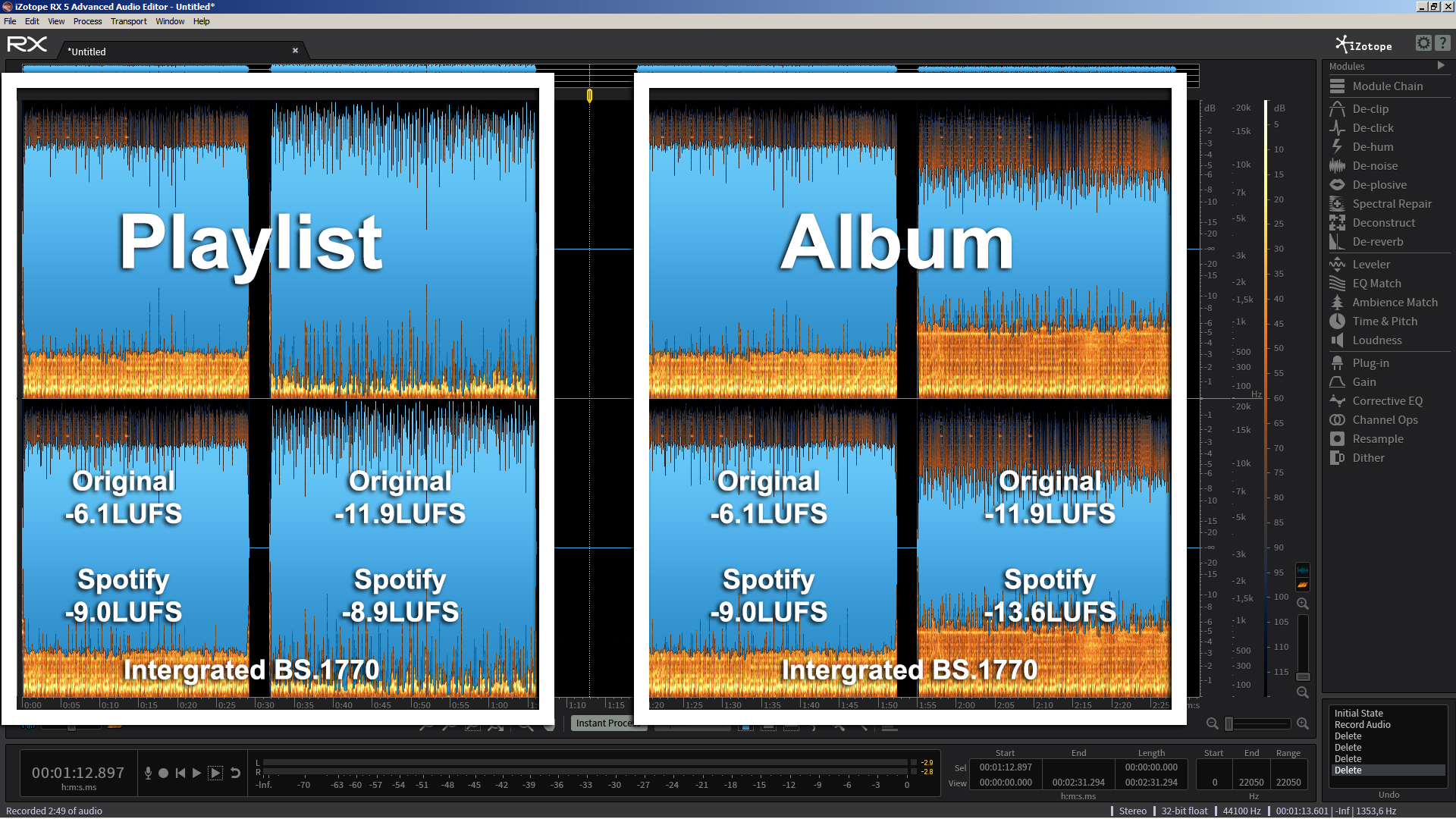The width and height of the screenshot is (1456, 819).
Task: Click the yellow playhead marker
Action: coord(589,96)
